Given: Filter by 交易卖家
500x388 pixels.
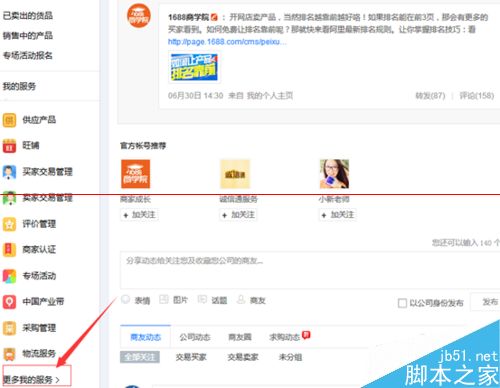Looking at the screenshot, I should [x=243, y=357].
